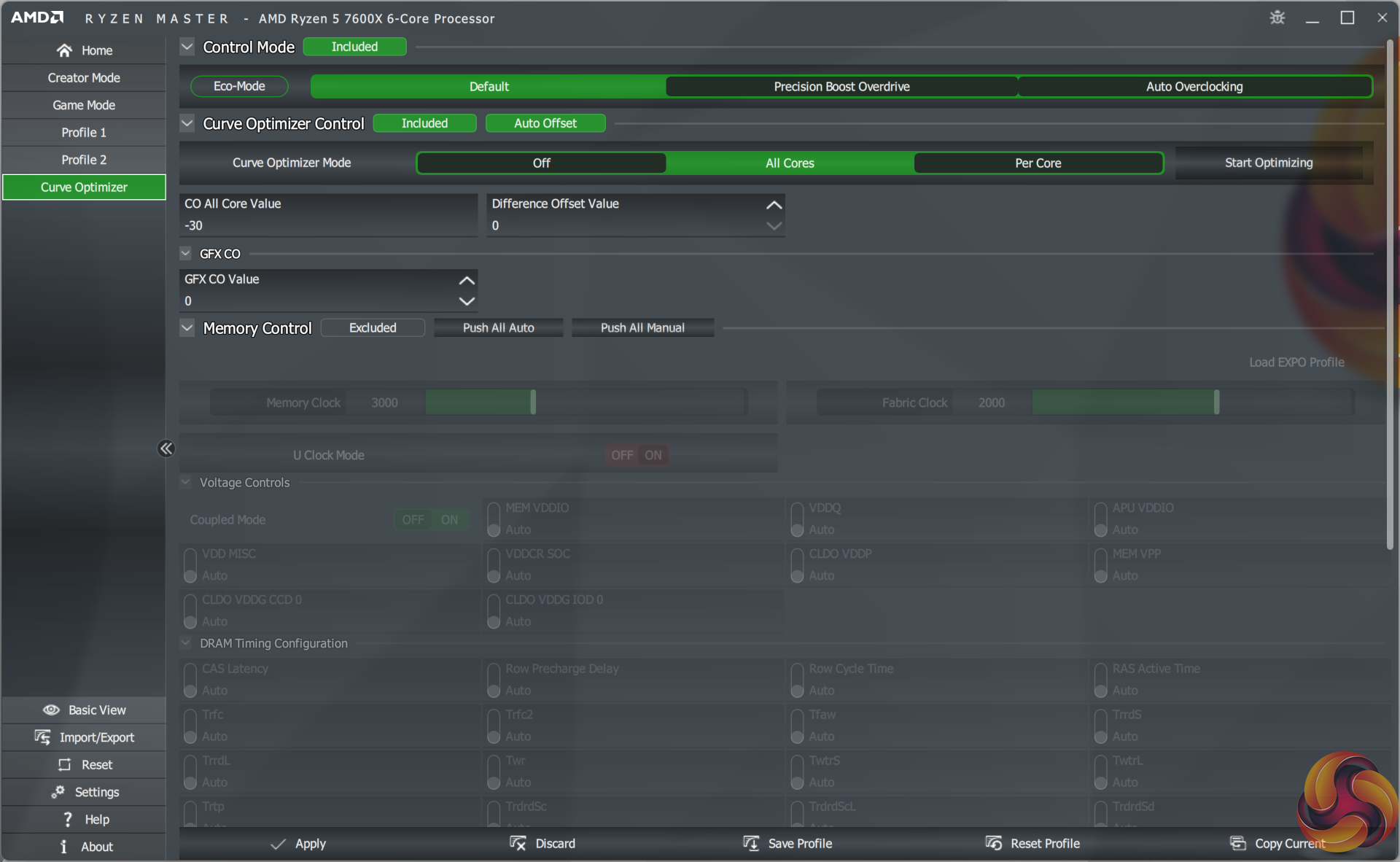The height and width of the screenshot is (862, 1400).
Task: Collapse the Control Mode section
Action: 187,47
